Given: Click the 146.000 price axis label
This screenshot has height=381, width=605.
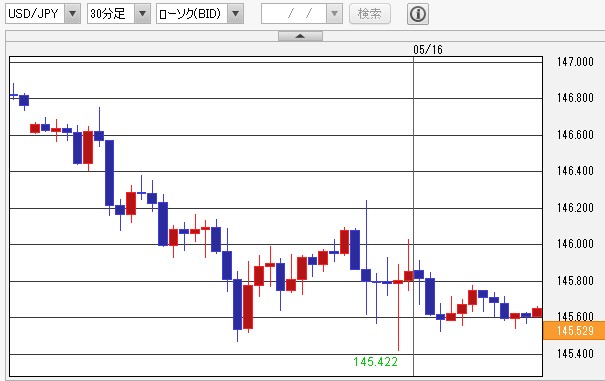Looking at the screenshot, I should tap(575, 244).
